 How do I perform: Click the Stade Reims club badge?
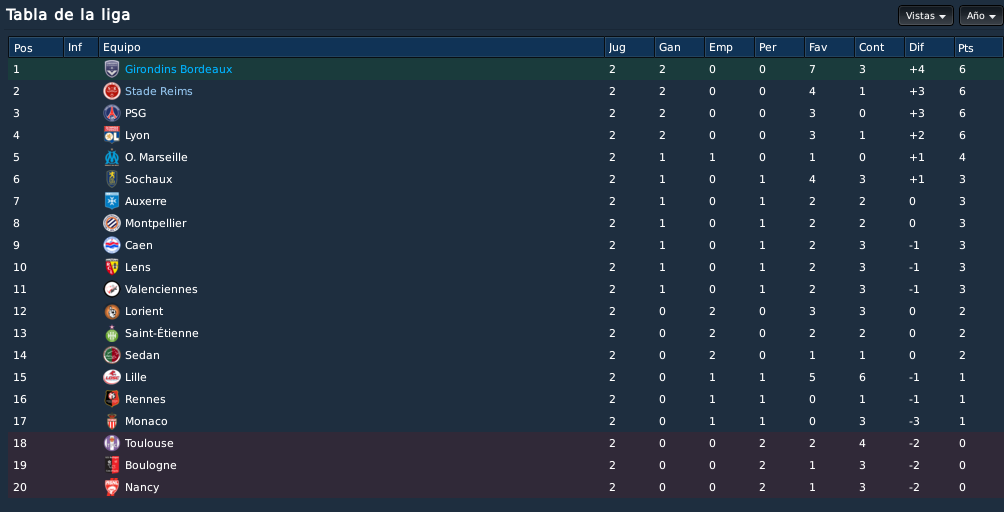click(x=112, y=91)
